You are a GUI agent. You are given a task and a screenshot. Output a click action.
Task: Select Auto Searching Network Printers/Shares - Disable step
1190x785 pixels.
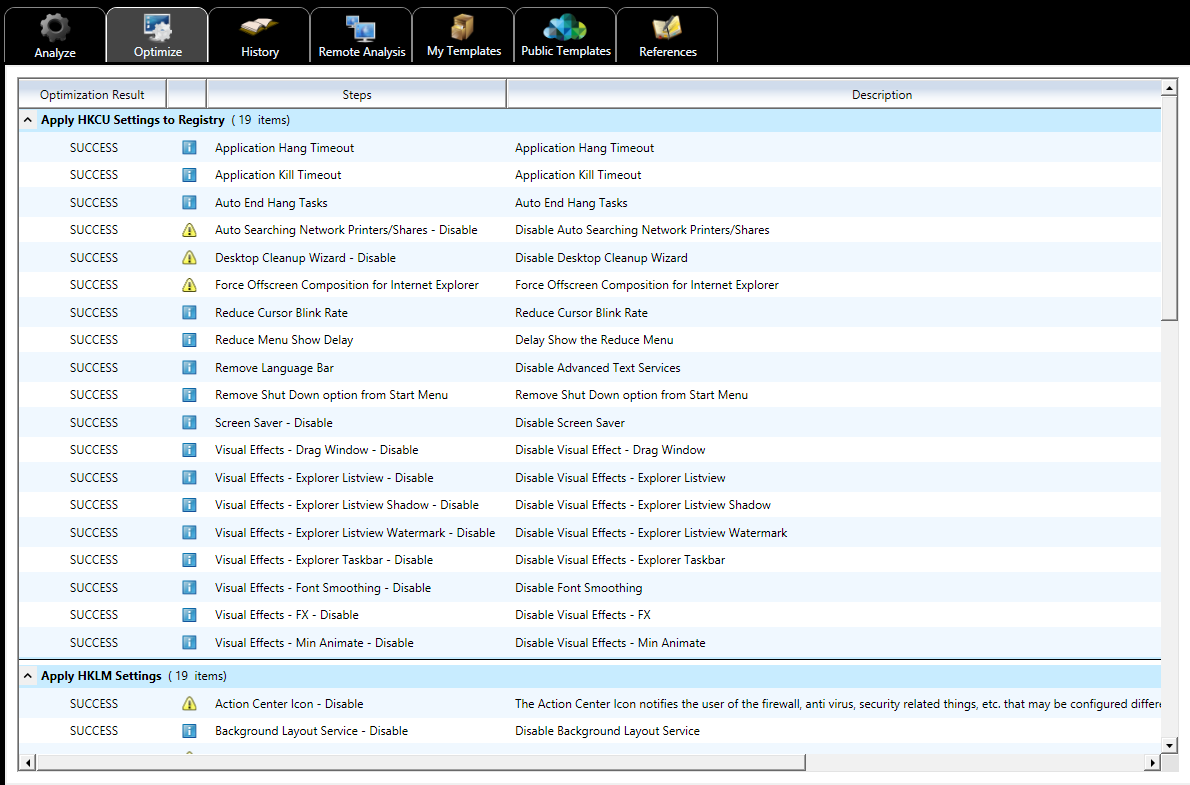[x=346, y=230]
